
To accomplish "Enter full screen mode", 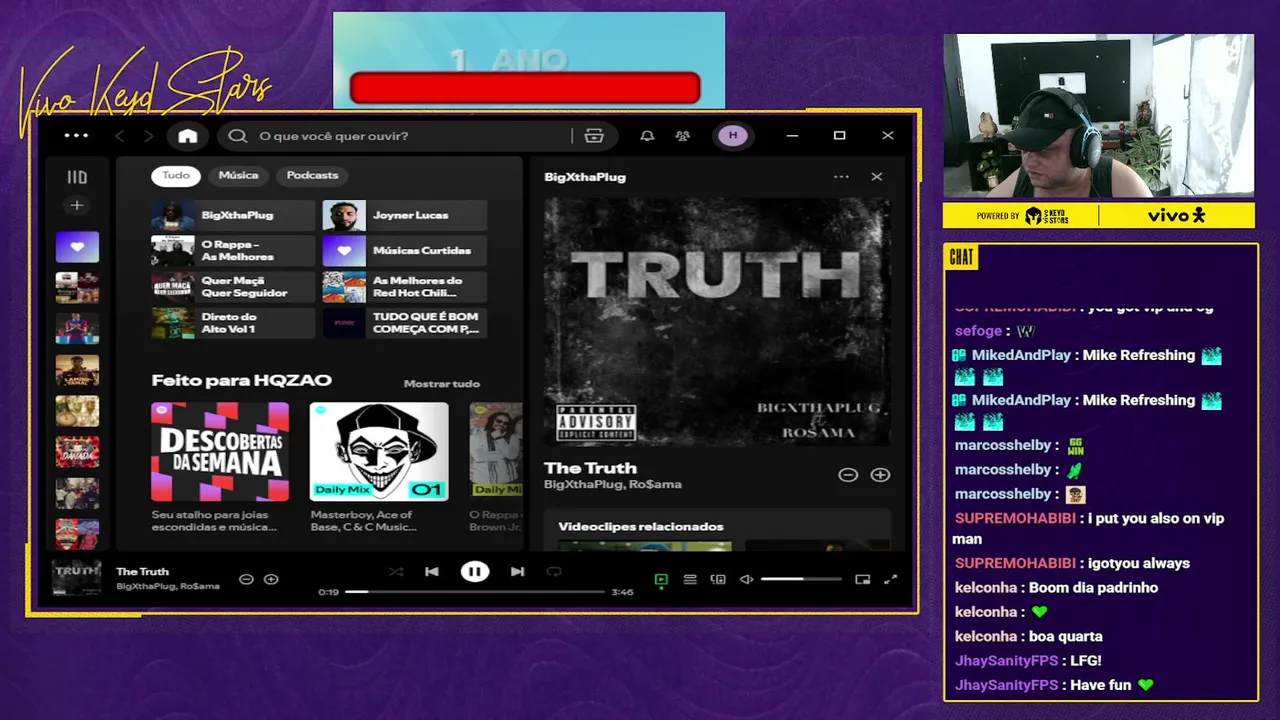I will 891,579.
